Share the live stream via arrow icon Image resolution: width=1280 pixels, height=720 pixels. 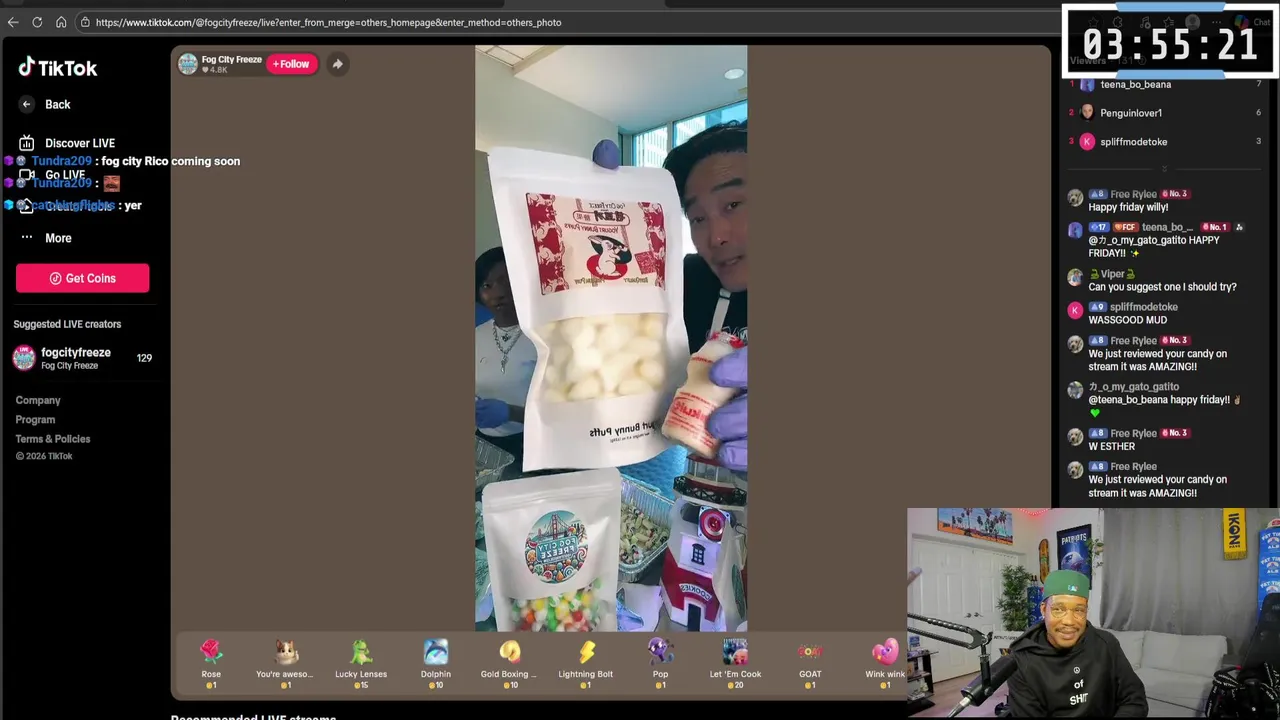tap(337, 64)
